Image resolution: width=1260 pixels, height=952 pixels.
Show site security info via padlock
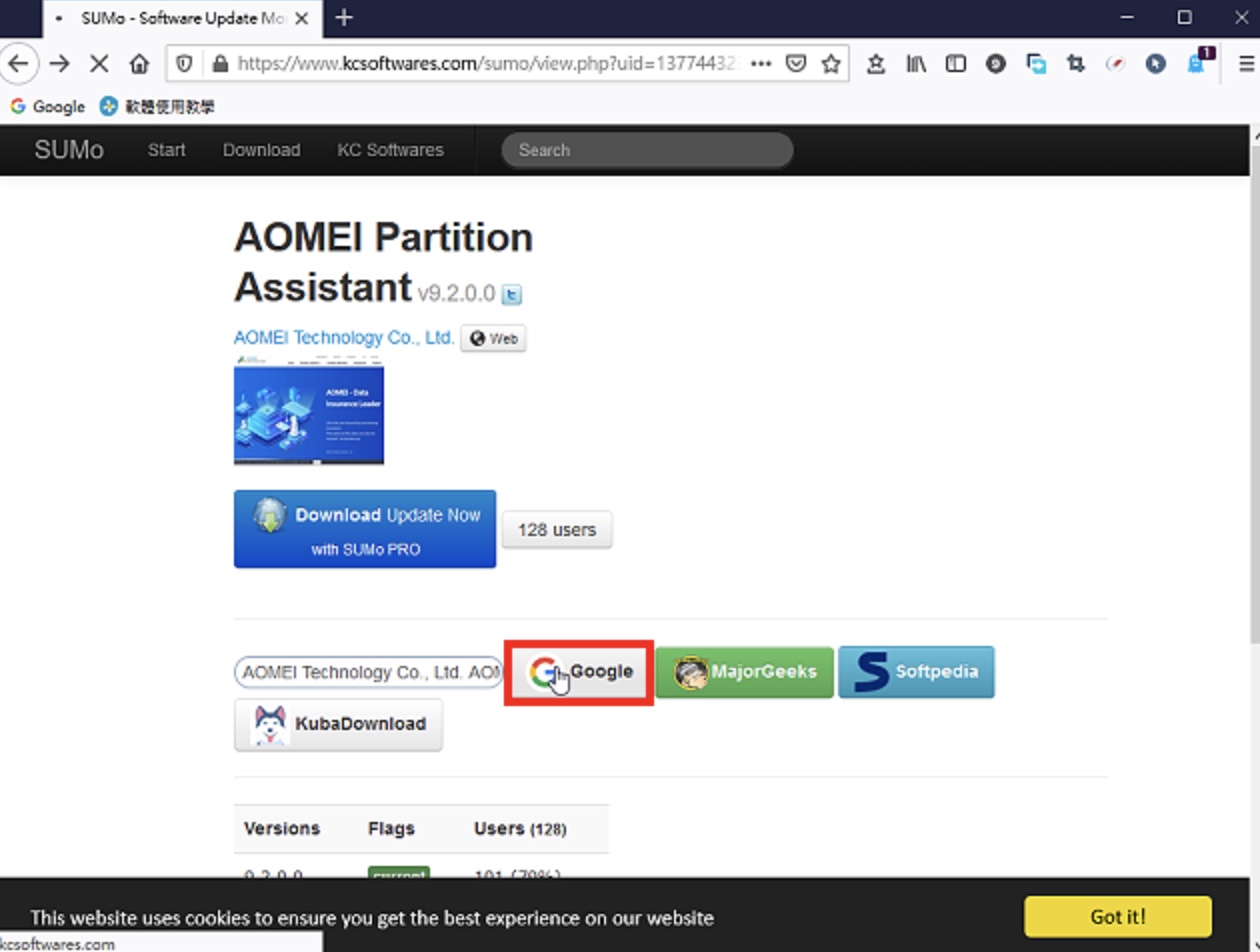220,64
